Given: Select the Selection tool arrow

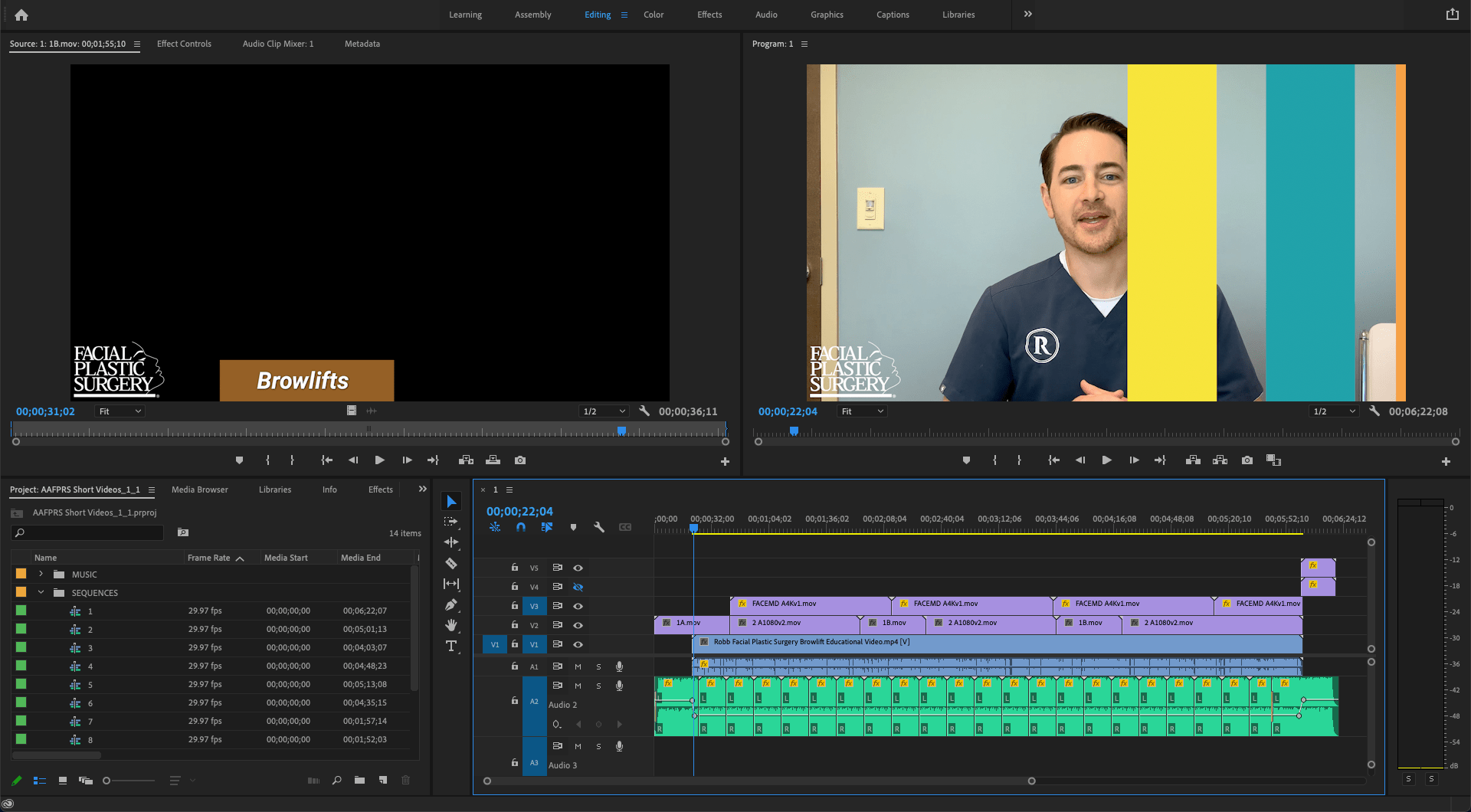Looking at the screenshot, I should [451, 501].
